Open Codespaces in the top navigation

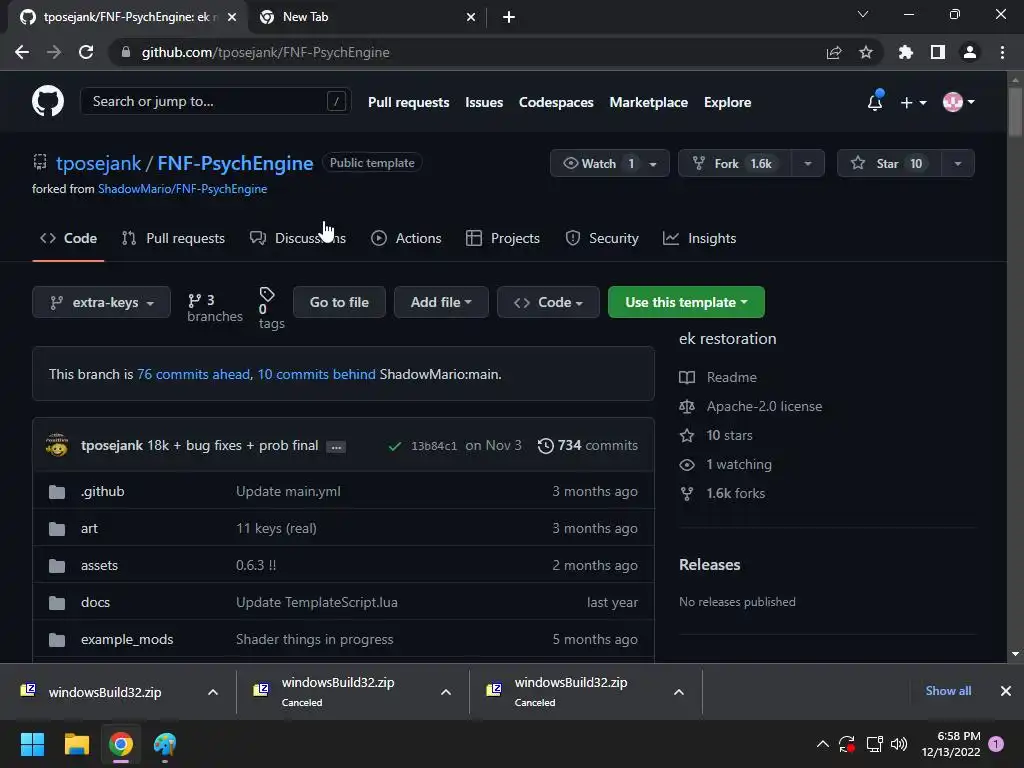pyautogui.click(x=556, y=103)
